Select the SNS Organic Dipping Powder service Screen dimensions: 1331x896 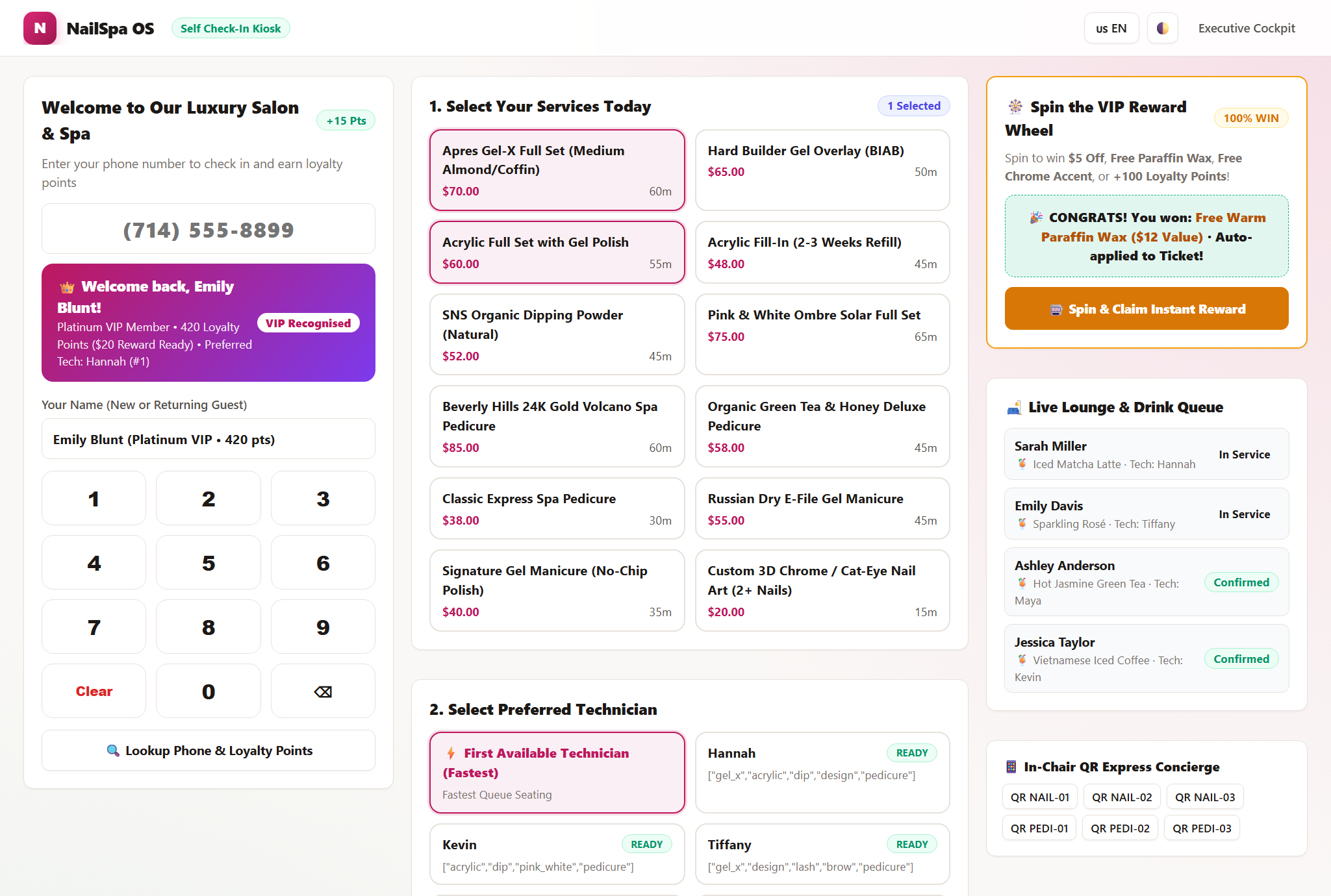557,334
